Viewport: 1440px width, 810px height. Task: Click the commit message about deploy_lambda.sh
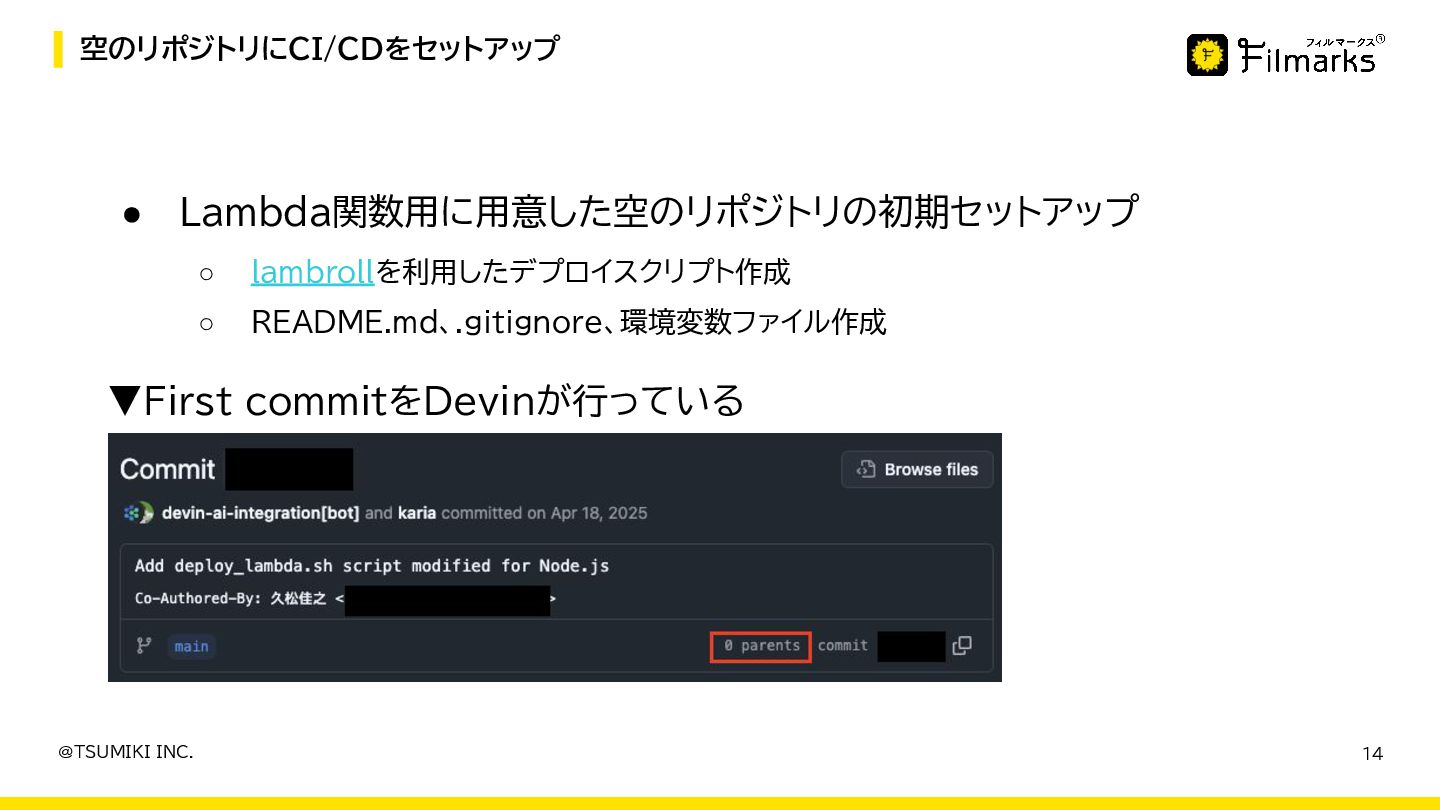click(372, 566)
